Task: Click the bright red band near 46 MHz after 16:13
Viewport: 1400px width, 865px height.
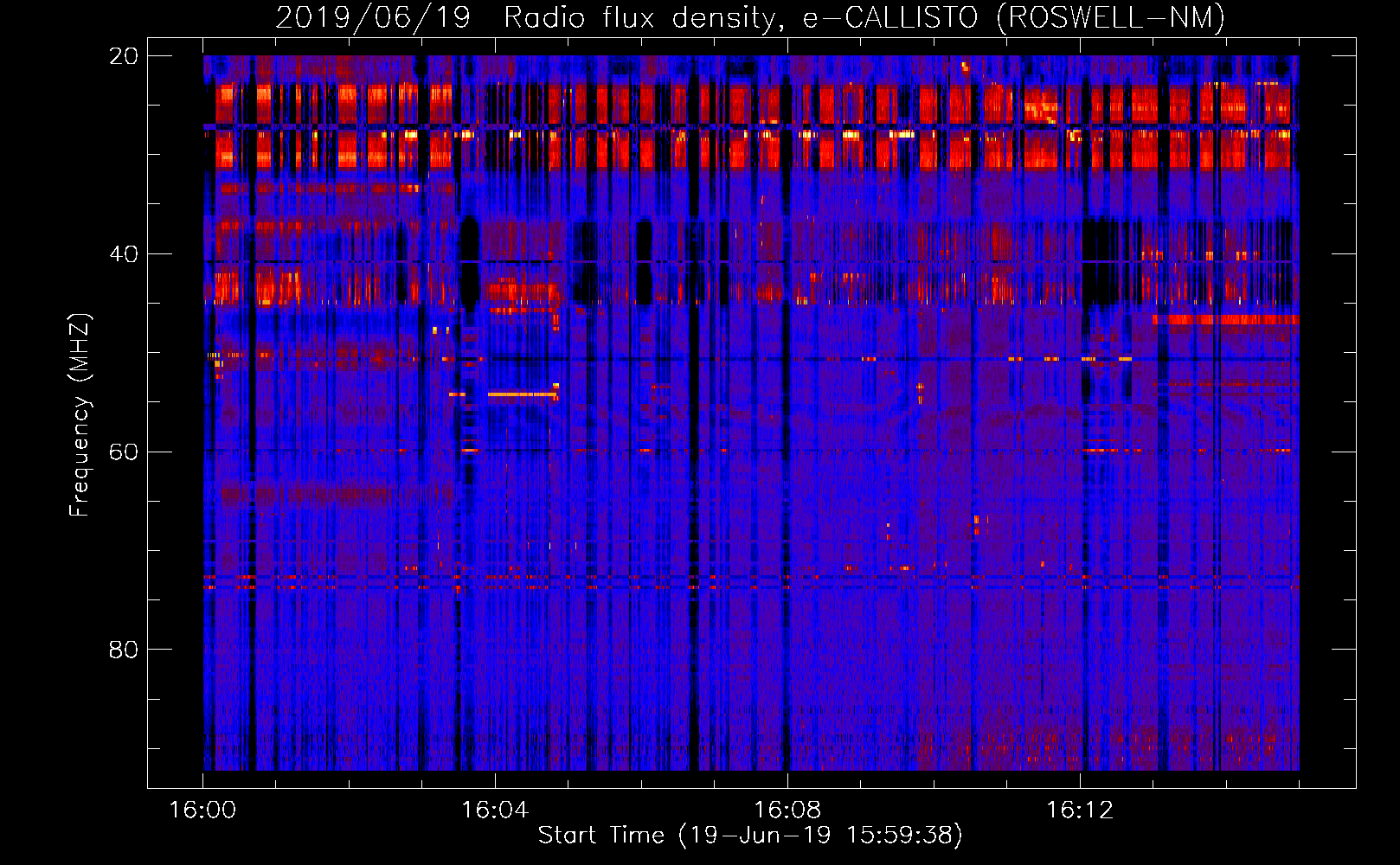Action: click(1225, 320)
